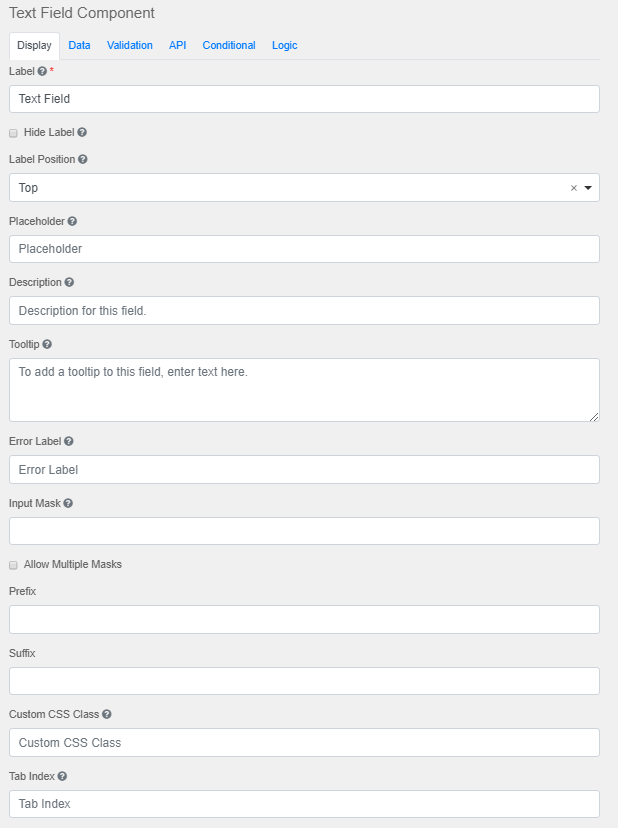Check the Allow Multiple Masks checkbox
The image size is (618, 828).
click(x=14, y=565)
